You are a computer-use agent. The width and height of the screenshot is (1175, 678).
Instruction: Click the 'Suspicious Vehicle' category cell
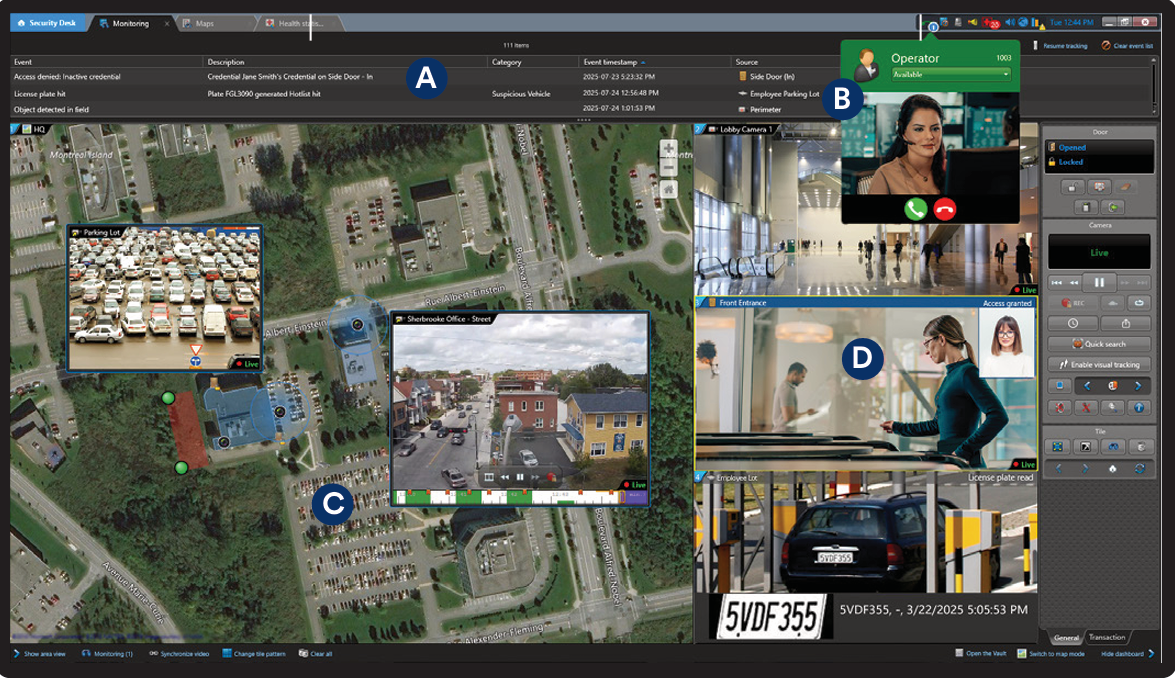tap(521, 94)
